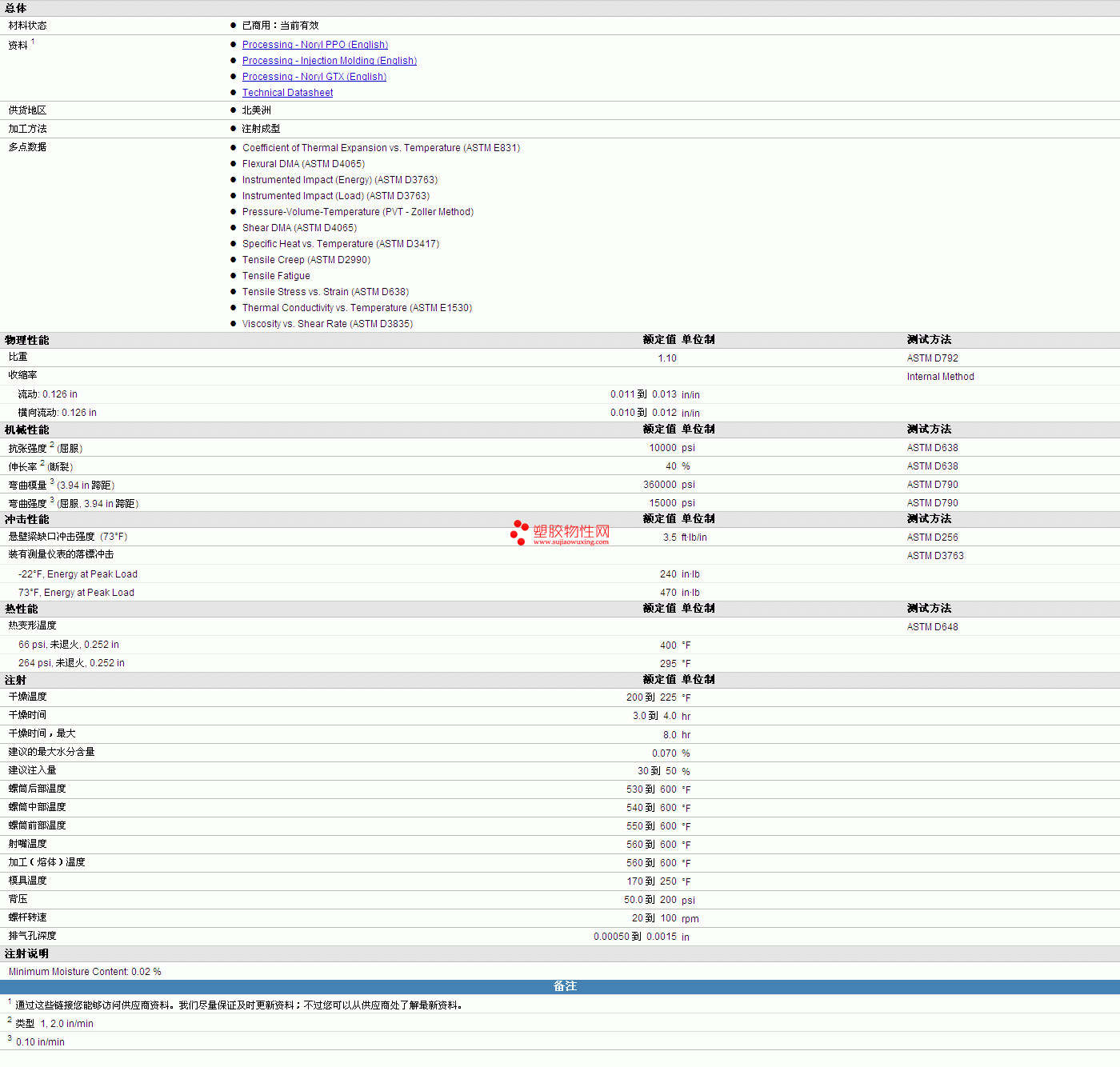This screenshot has width=1120, height=1067.
Task: Click ASTM D792 test method text
Action: (932, 358)
